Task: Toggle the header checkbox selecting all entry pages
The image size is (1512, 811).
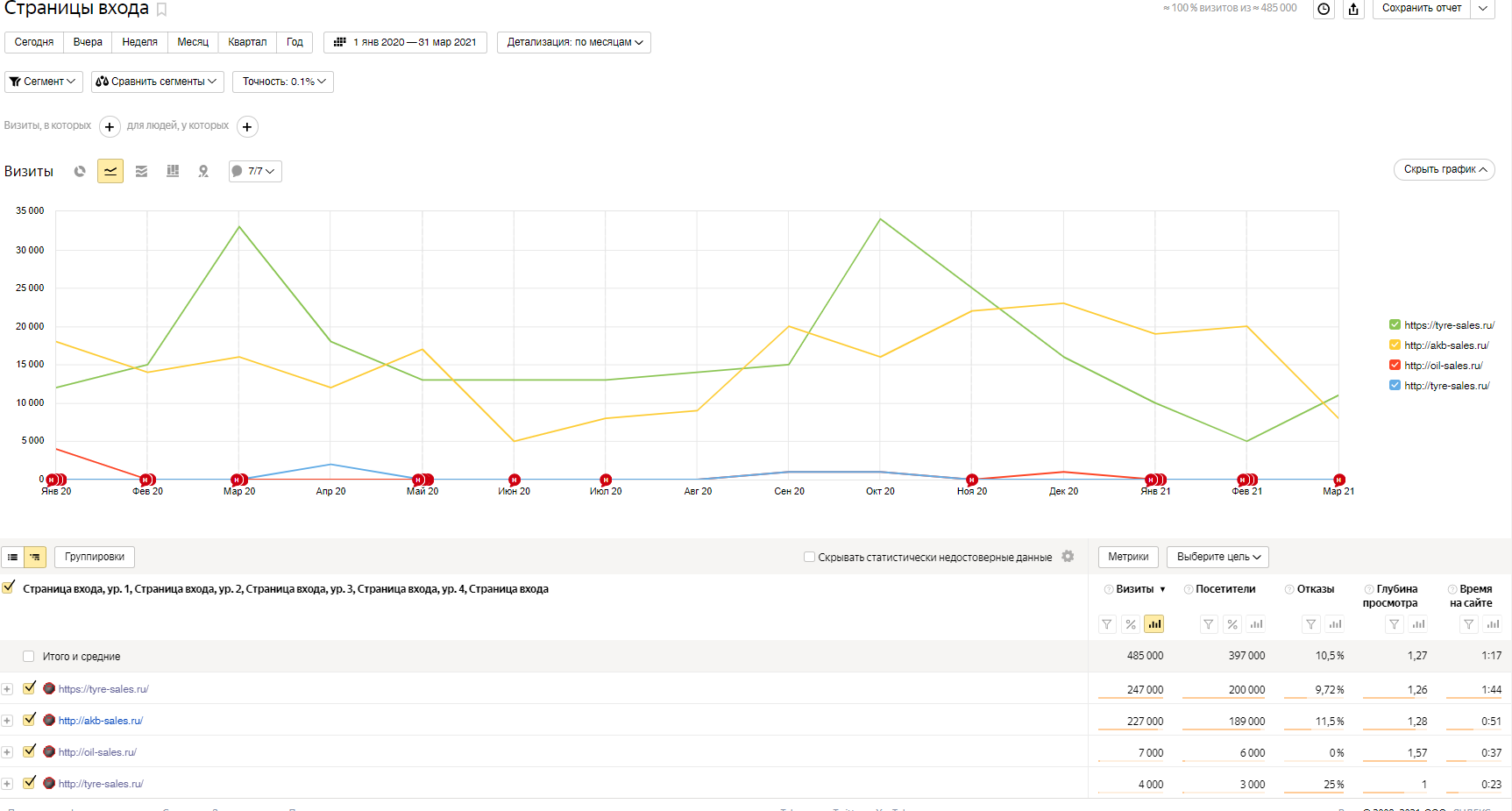Action: (x=9, y=587)
